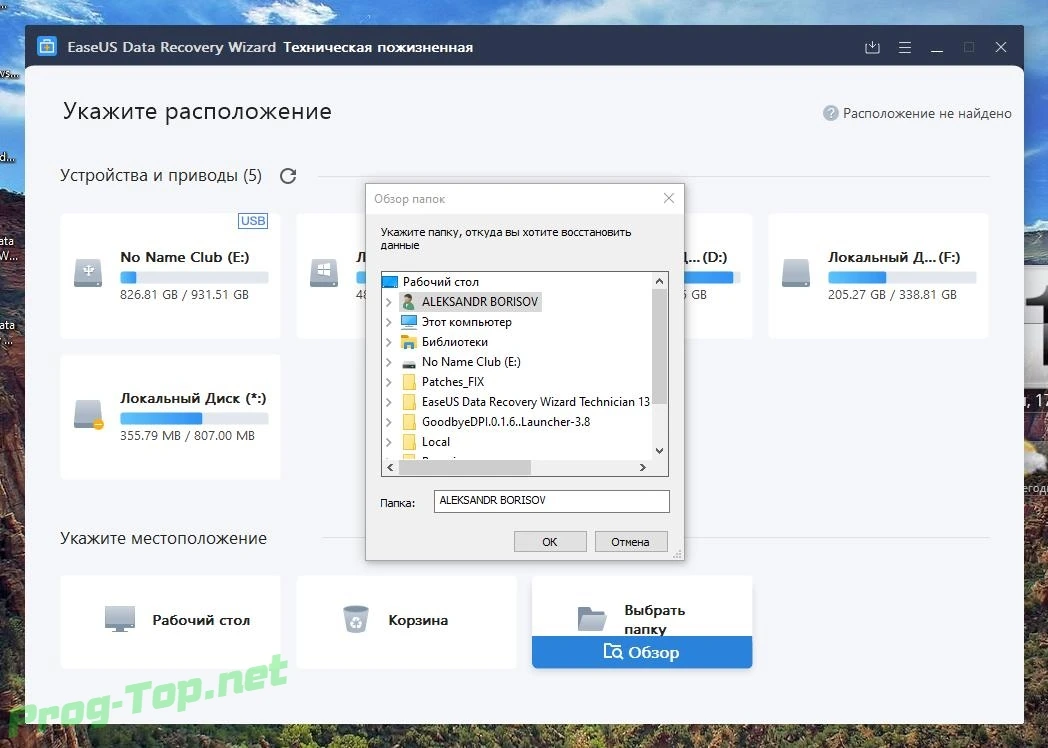Screen dimensions: 1048x748
Task: Click the No Name Club (E:) usage bar
Action: pos(194,277)
